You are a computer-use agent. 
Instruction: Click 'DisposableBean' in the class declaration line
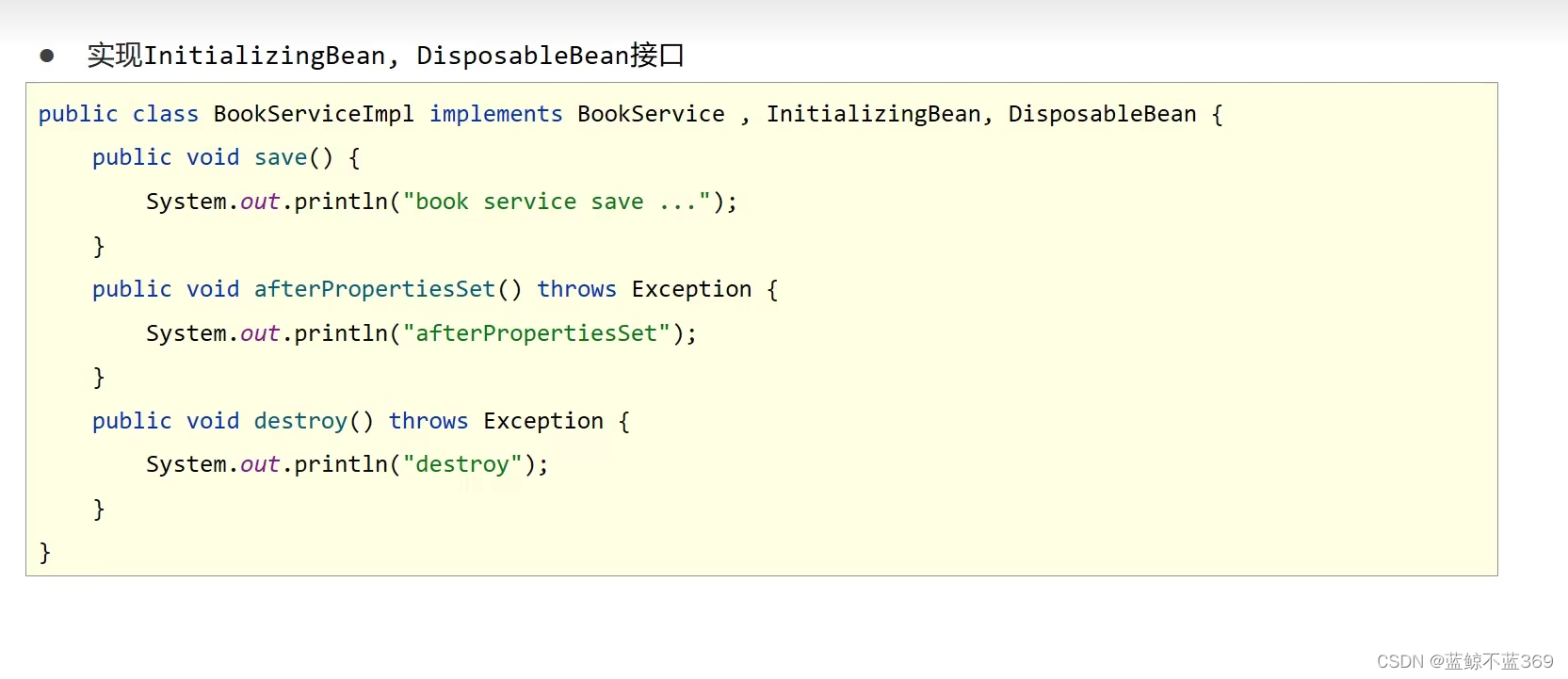1103,114
